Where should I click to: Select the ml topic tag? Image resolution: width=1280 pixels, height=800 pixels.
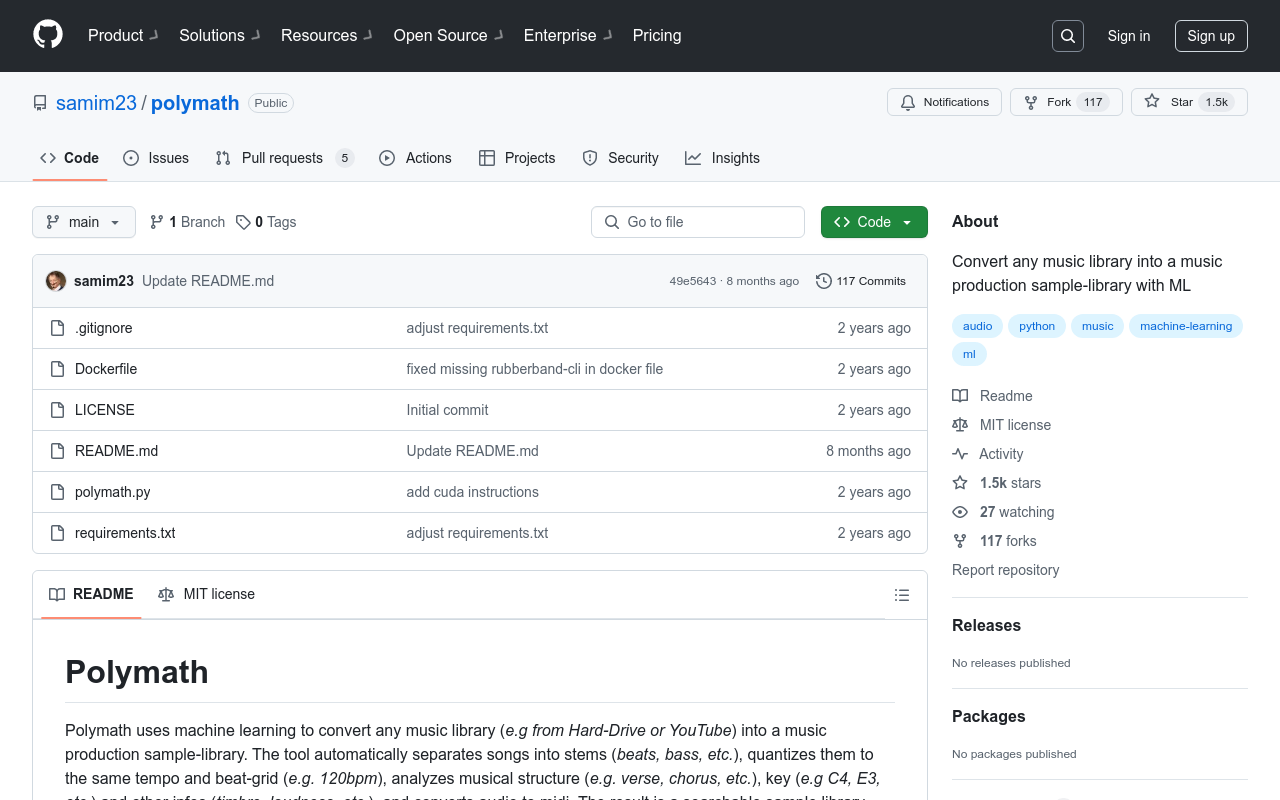coord(969,354)
